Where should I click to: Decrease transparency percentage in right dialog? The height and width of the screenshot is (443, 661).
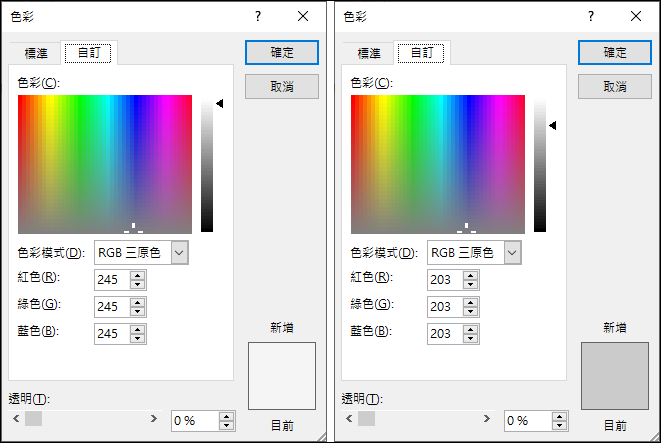pos(559,425)
